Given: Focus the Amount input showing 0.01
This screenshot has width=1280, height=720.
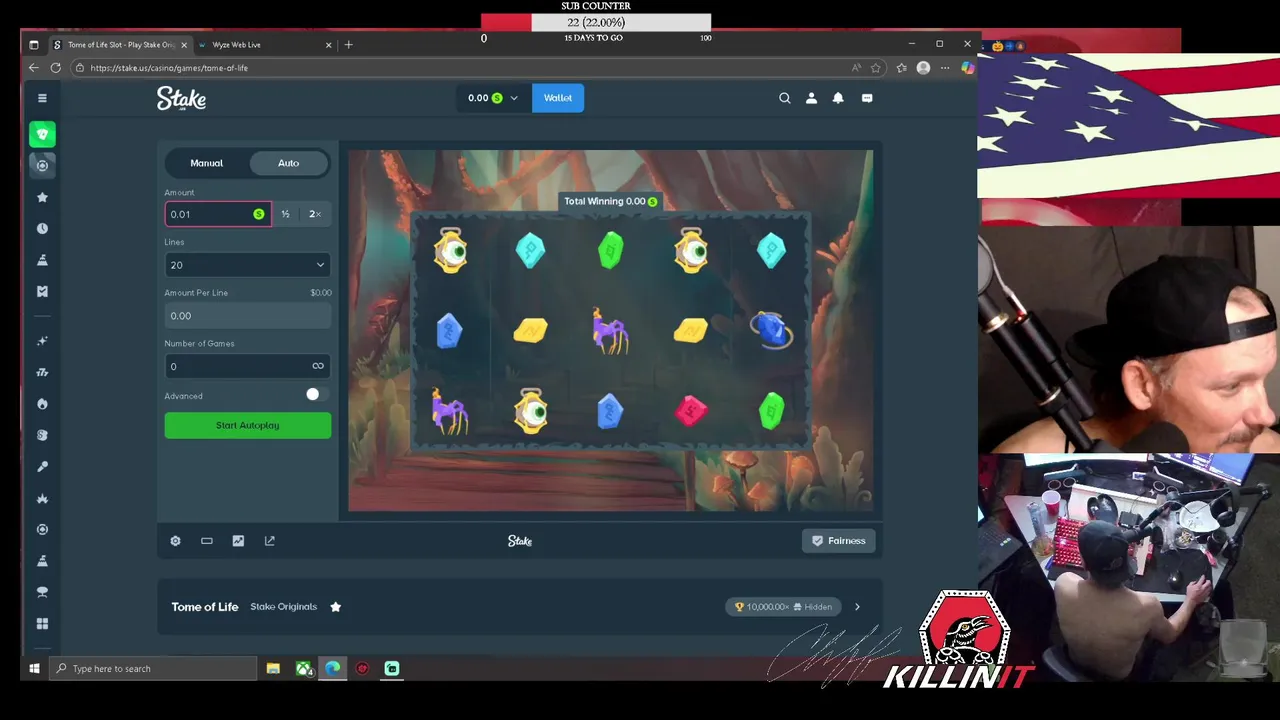Looking at the screenshot, I should (218, 214).
